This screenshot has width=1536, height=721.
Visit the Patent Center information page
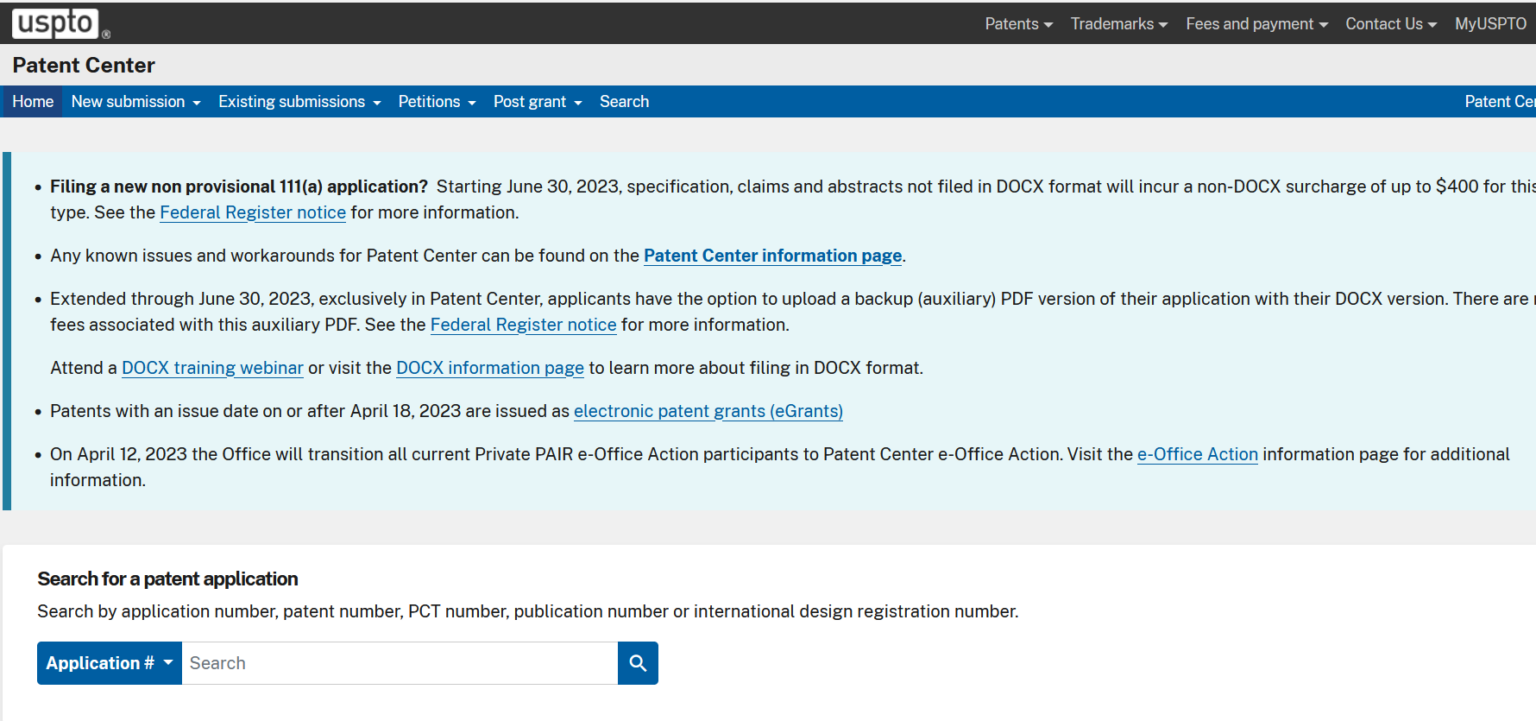tap(772, 255)
